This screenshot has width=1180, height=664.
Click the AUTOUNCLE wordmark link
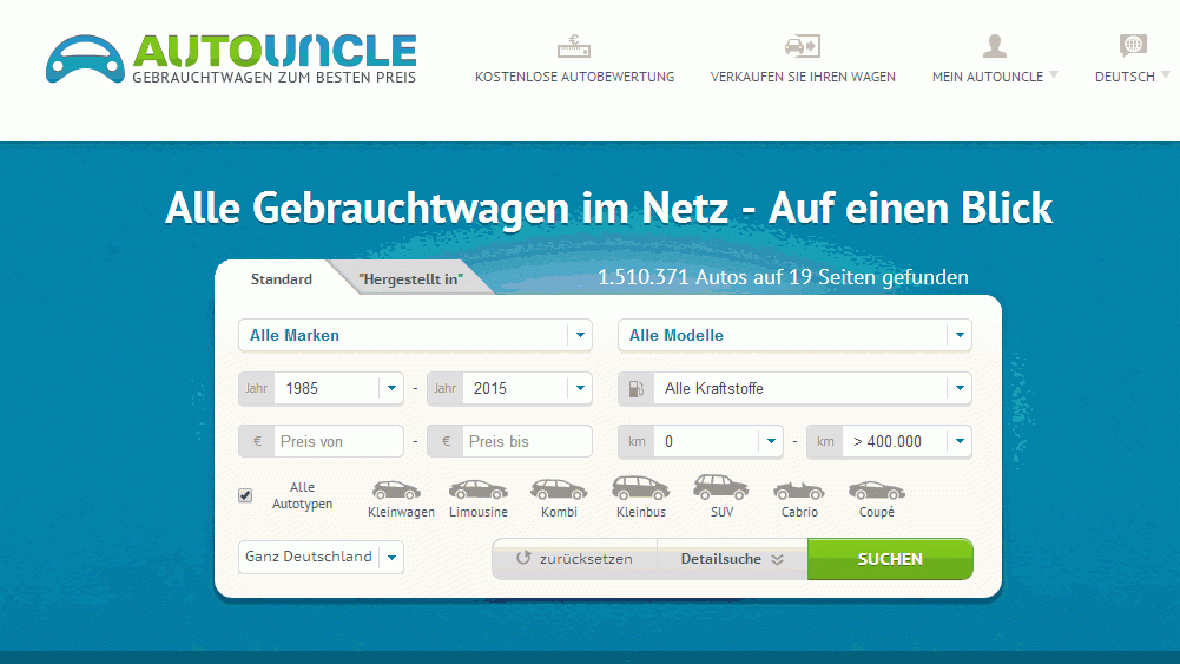(274, 51)
